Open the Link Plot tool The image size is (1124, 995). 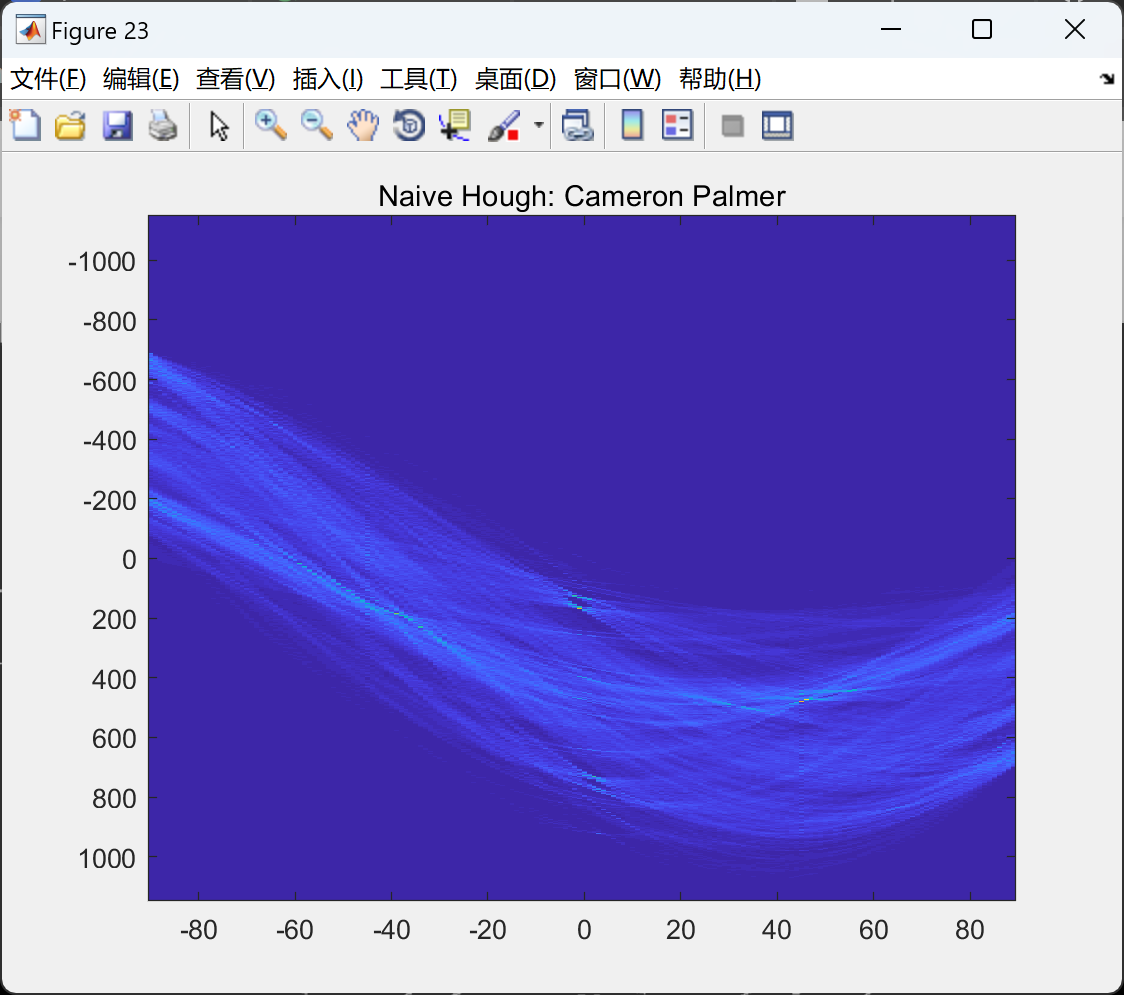[x=578, y=125]
